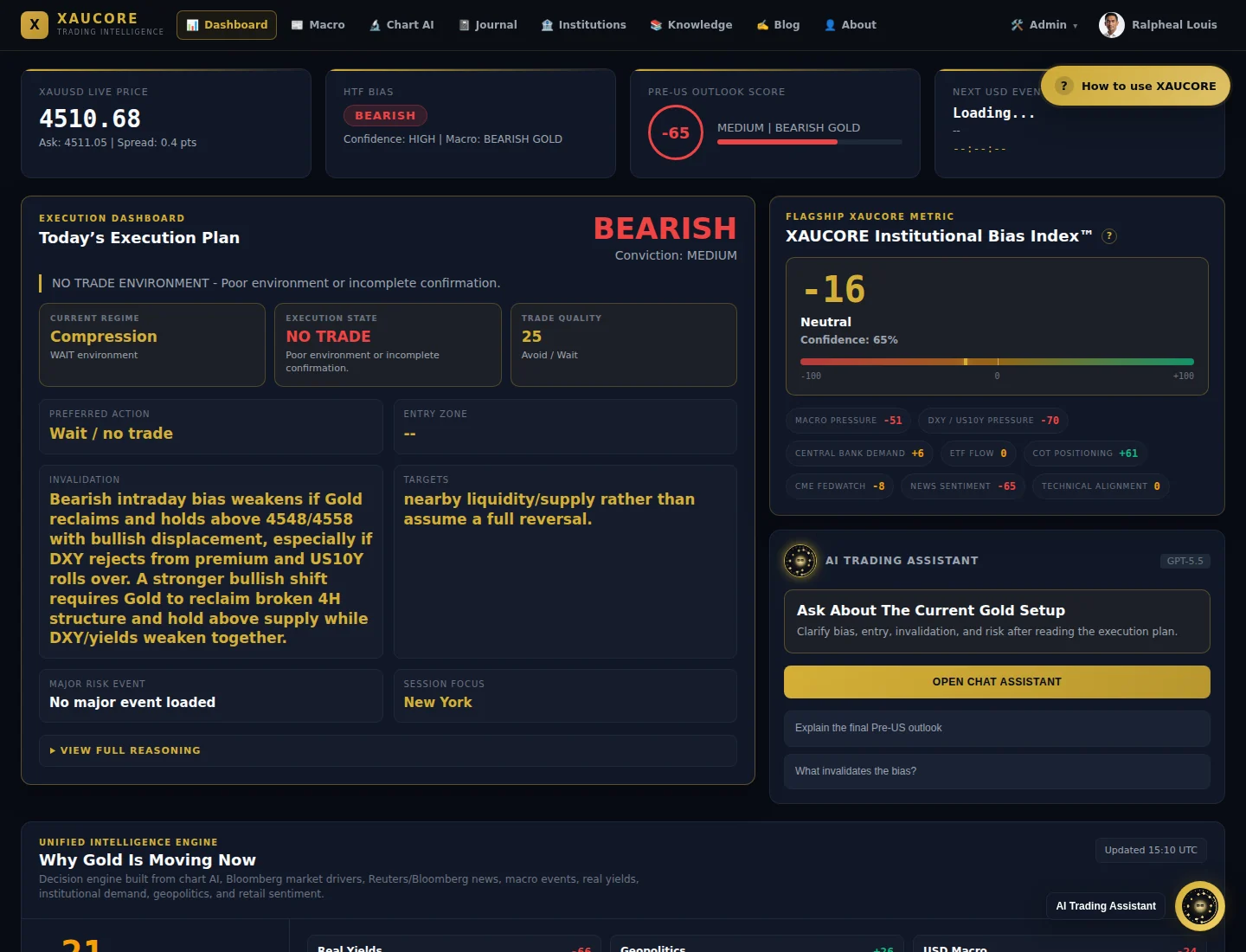
Task: Select the Macro Pressure -51 chip
Action: (x=848, y=421)
